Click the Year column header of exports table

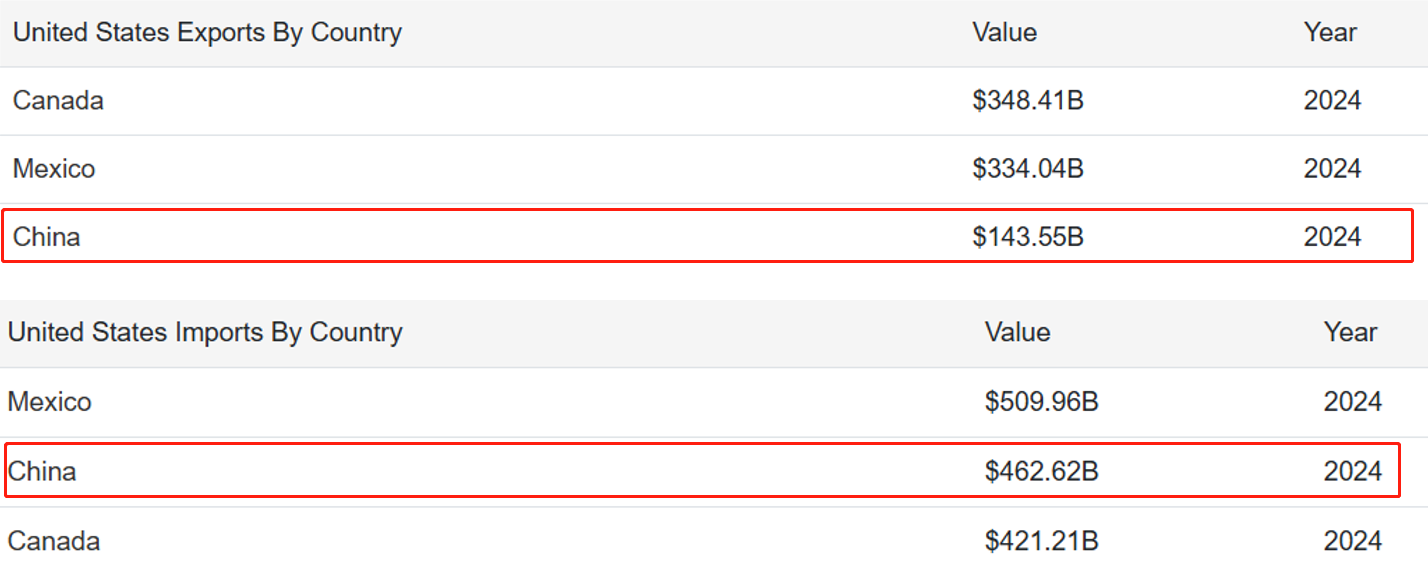1330,32
